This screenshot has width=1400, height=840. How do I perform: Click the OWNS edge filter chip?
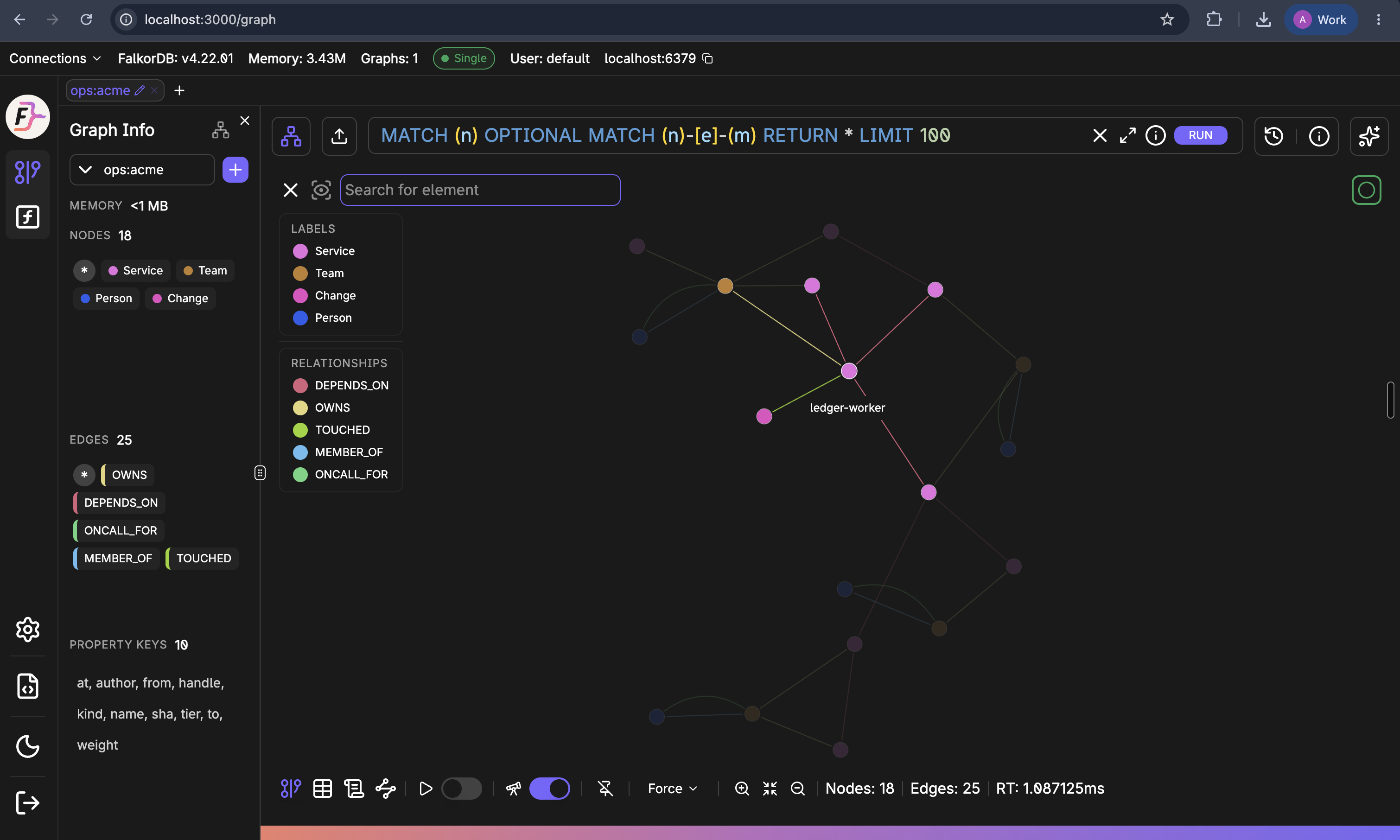tap(128, 475)
